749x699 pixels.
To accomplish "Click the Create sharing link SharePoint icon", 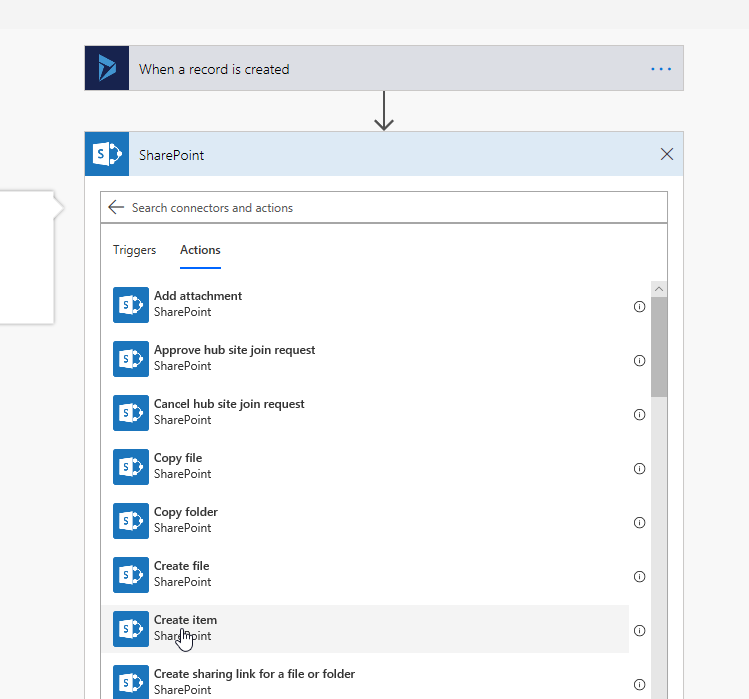I will coord(131,682).
